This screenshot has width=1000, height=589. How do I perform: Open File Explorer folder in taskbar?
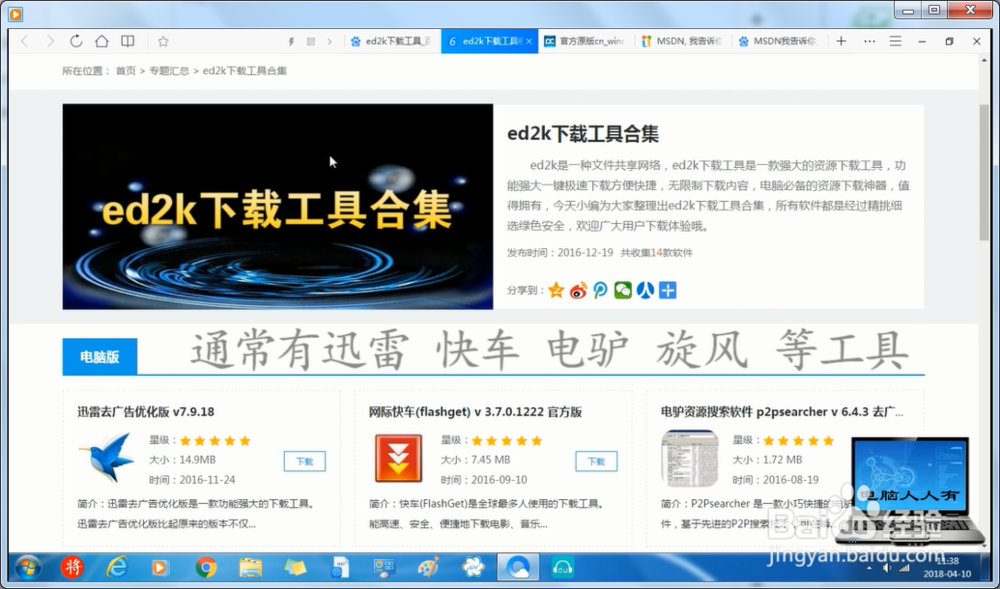(251, 567)
